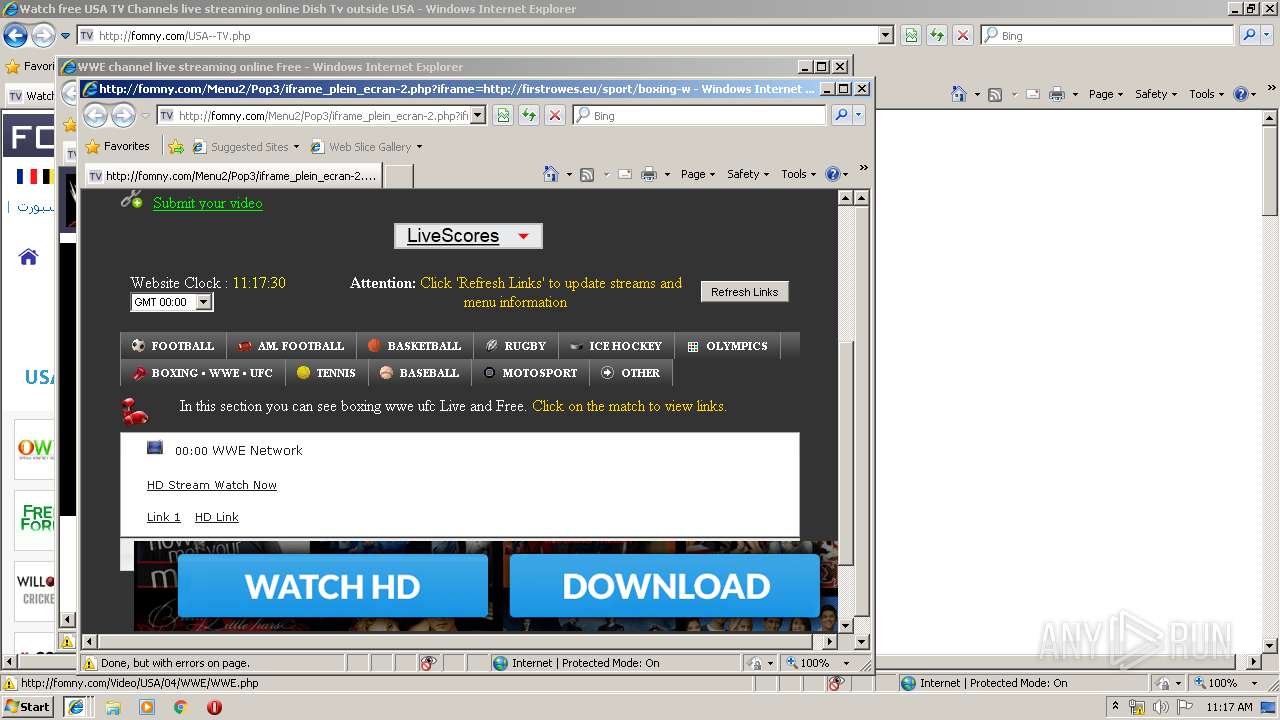
Task: Open Tools menu in front popup
Action: coord(799,174)
